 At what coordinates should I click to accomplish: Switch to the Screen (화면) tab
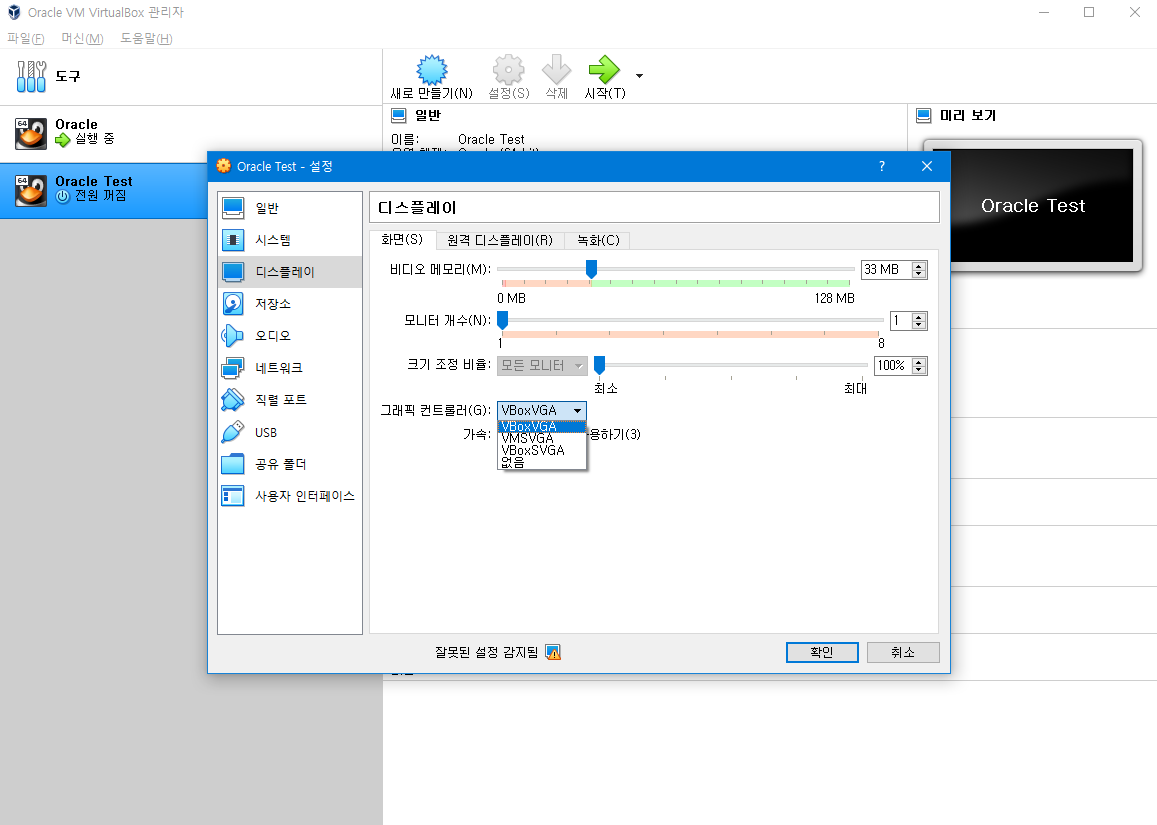402,240
